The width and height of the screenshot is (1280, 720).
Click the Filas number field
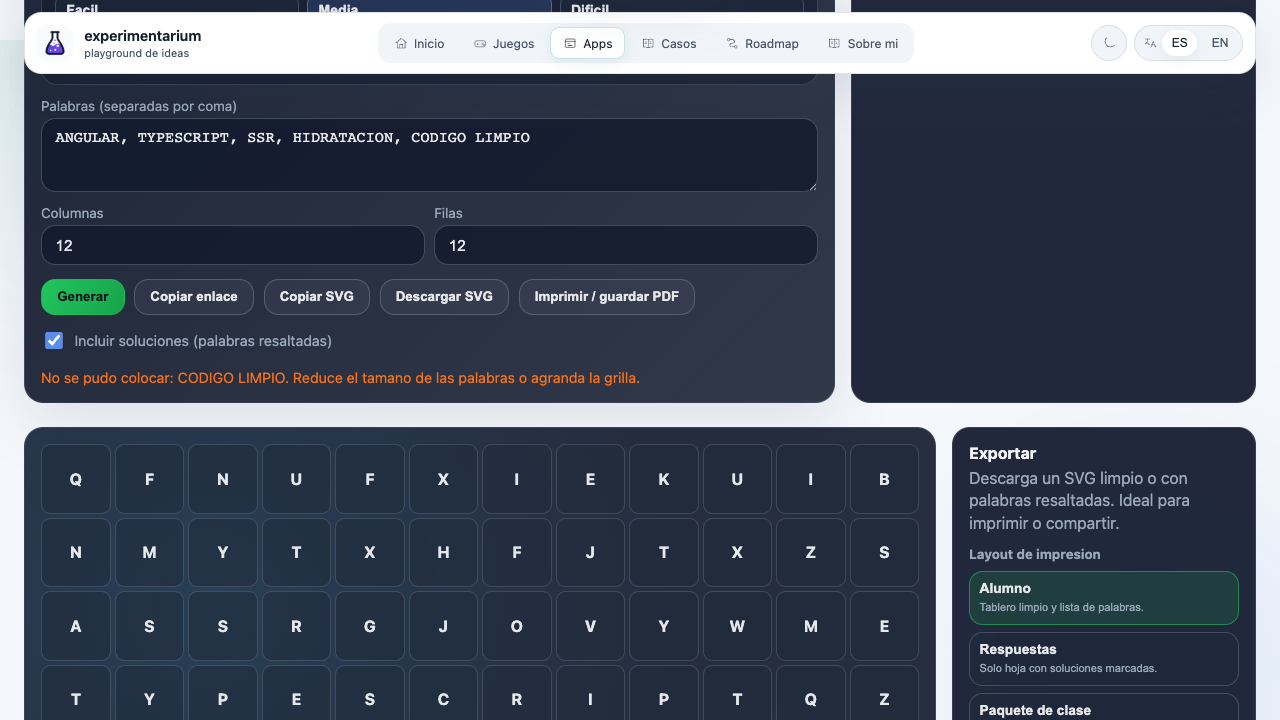click(x=626, y=245)
